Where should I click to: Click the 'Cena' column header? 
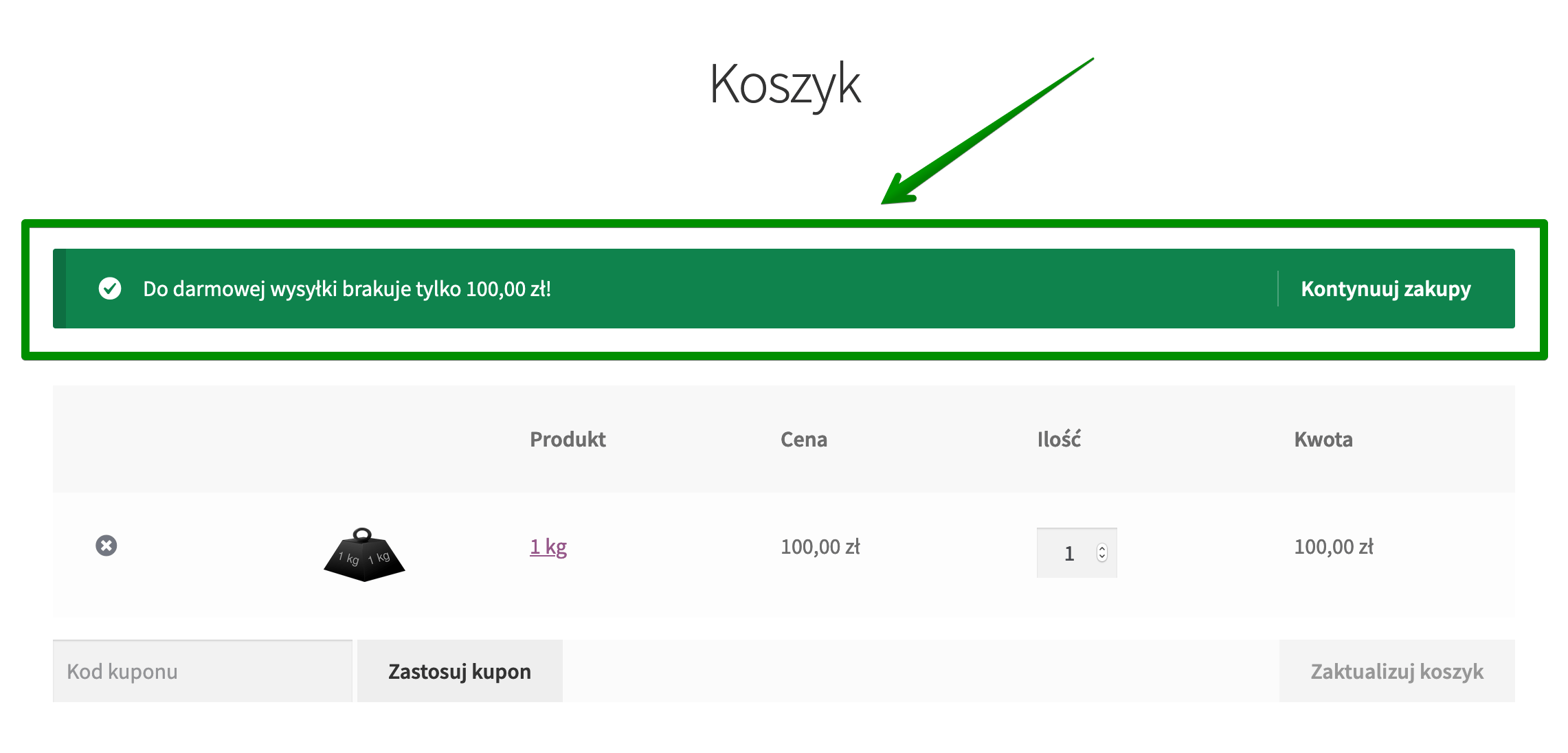click(x=804, y=440)
